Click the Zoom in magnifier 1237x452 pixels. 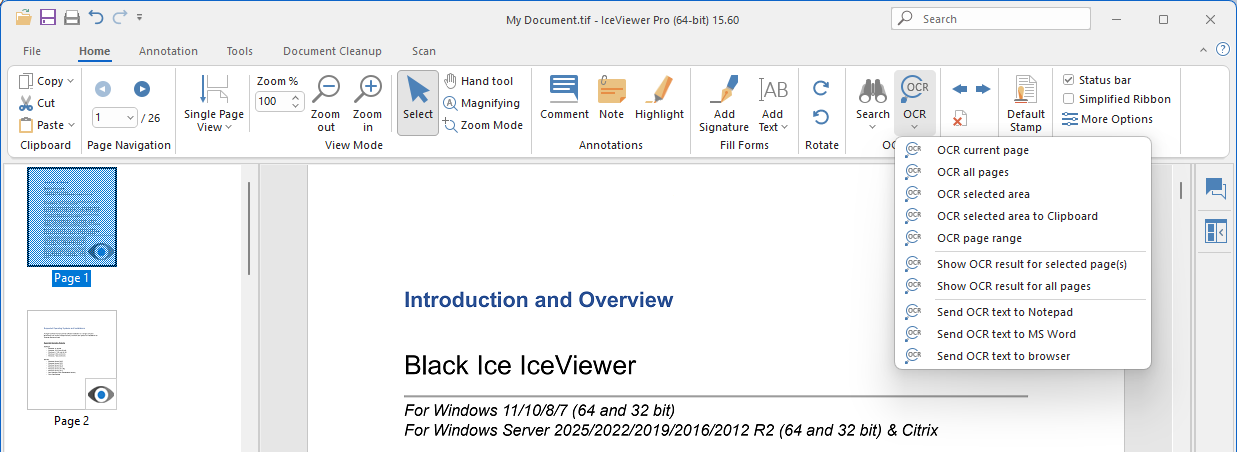[x=368, y=103]
